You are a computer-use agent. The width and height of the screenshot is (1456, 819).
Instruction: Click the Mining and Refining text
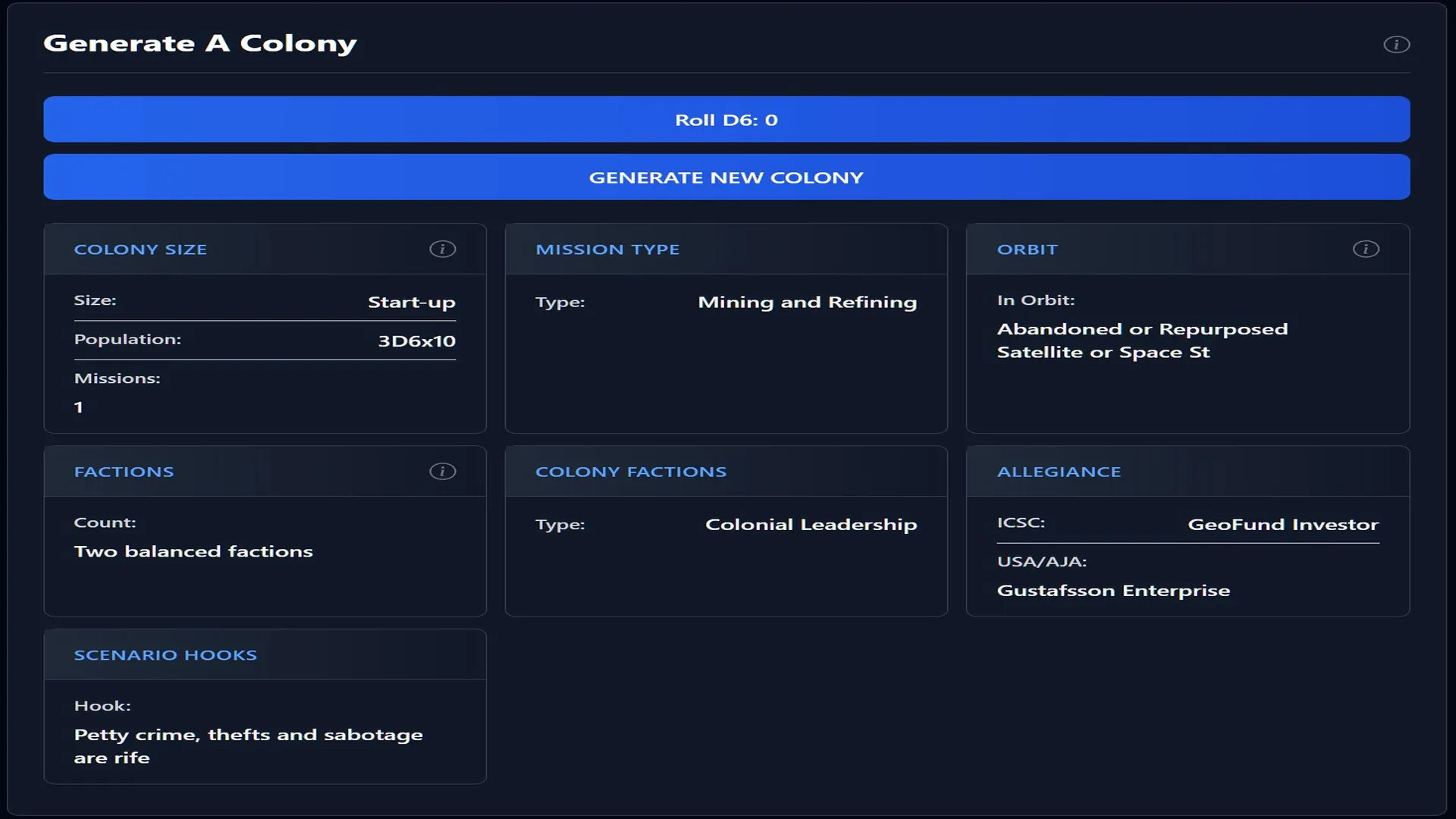(x=807, y=303)
